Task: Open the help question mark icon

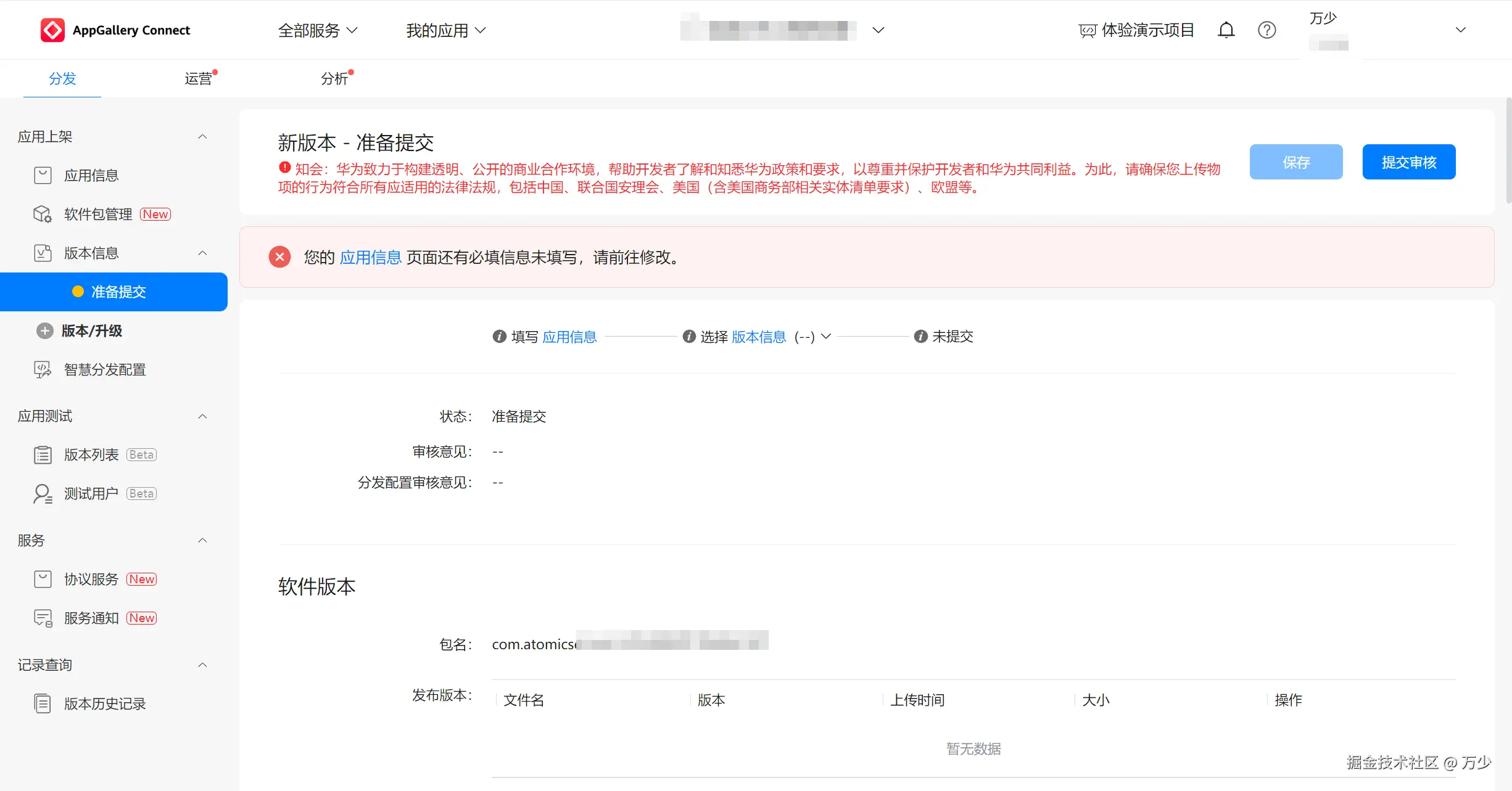Action: [x=1266, y=30]
